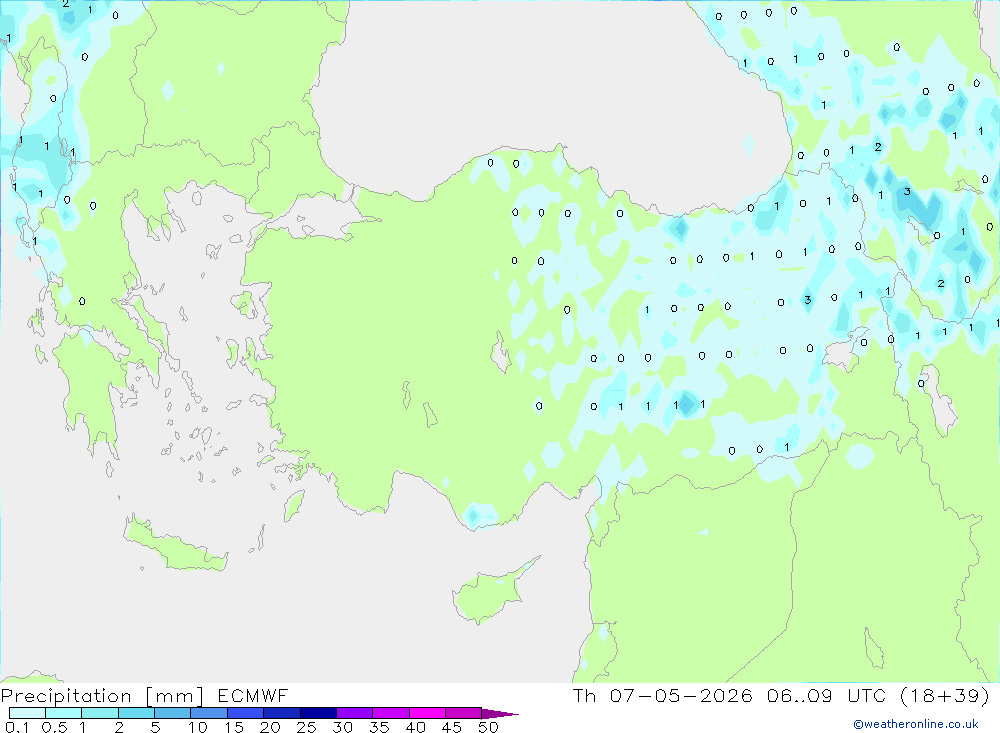Click the '35' legend scale label
Viewport: 1000px width, 733px height.
[x=379, y=727]
